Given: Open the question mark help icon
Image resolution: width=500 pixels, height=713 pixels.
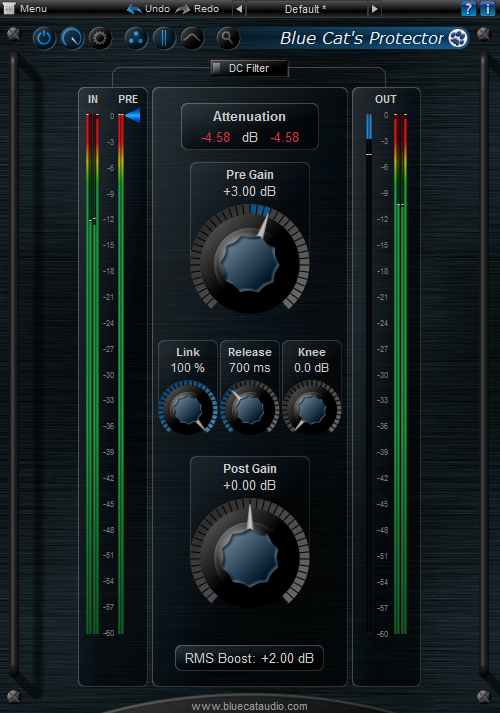Looking at the screenshot, I should click(x=468, y=9).
